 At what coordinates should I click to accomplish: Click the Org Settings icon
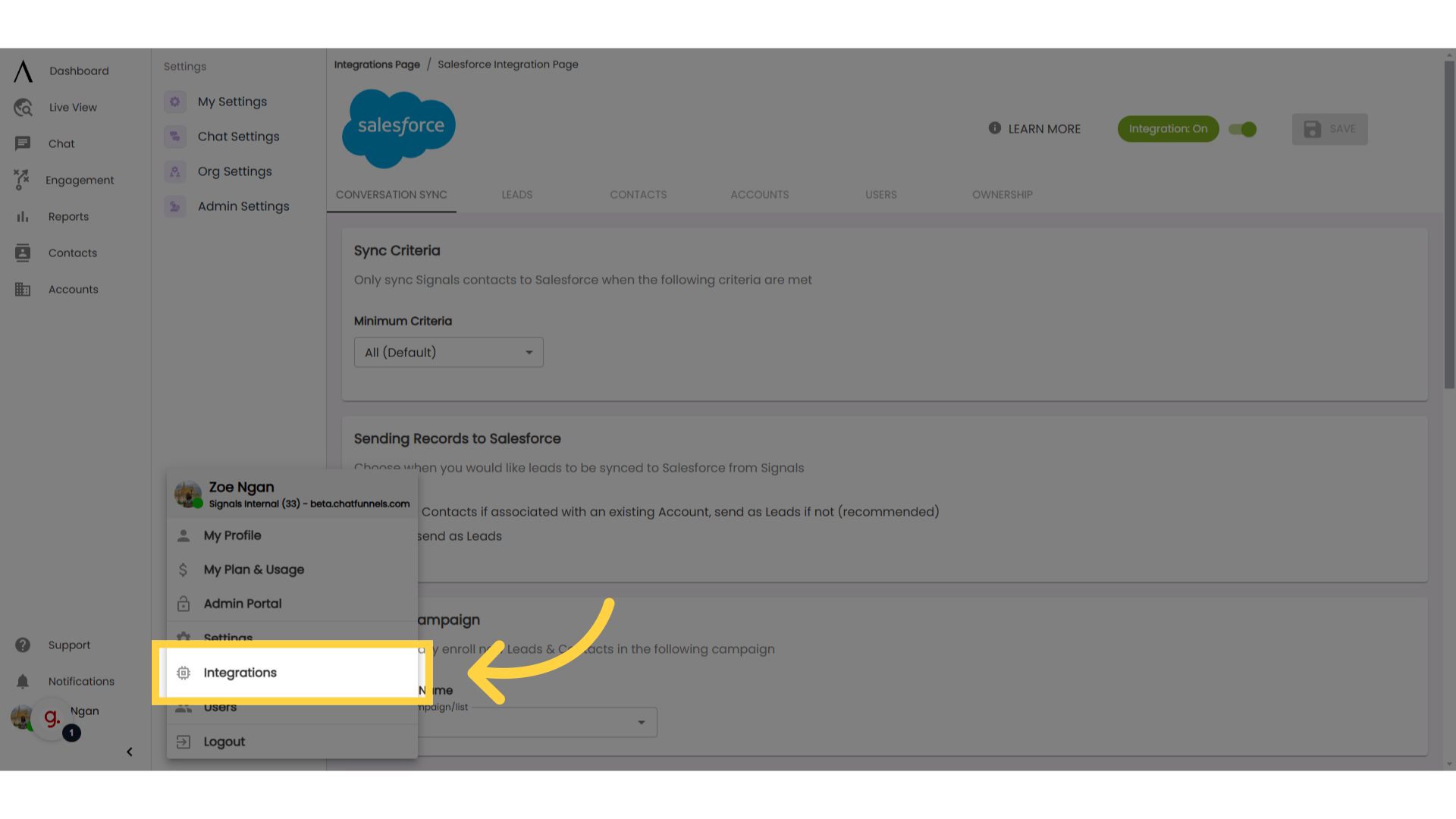175,171
